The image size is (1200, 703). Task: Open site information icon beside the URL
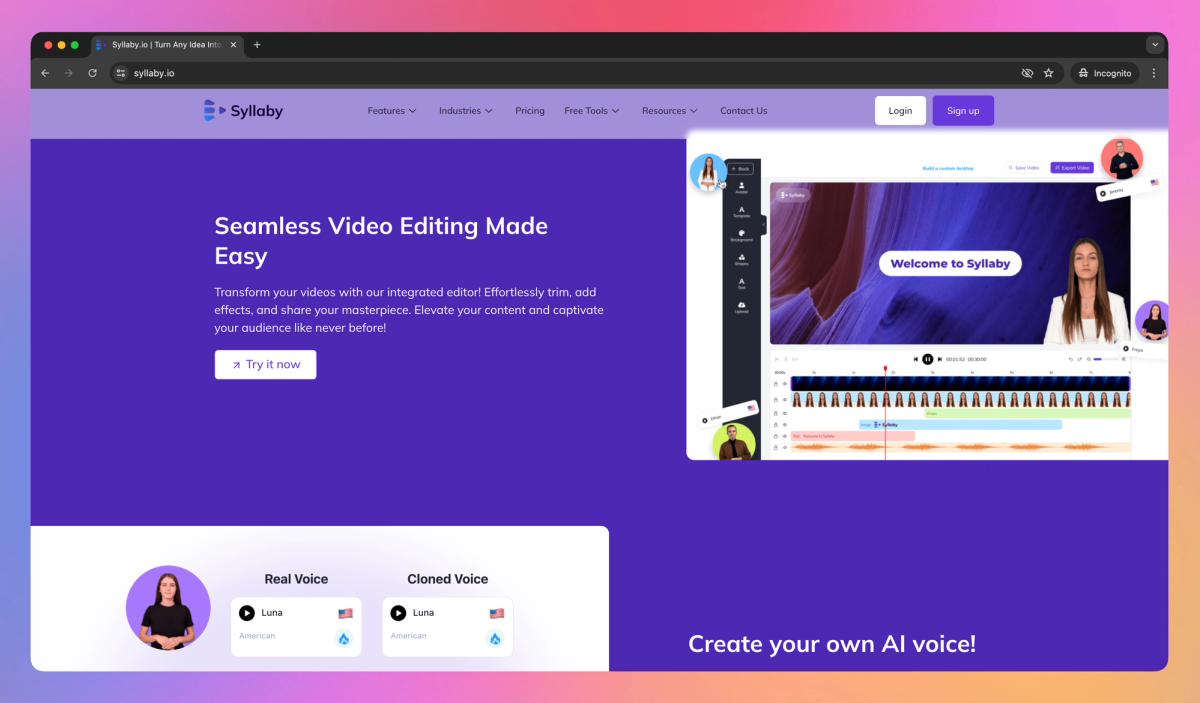[121, 73]
